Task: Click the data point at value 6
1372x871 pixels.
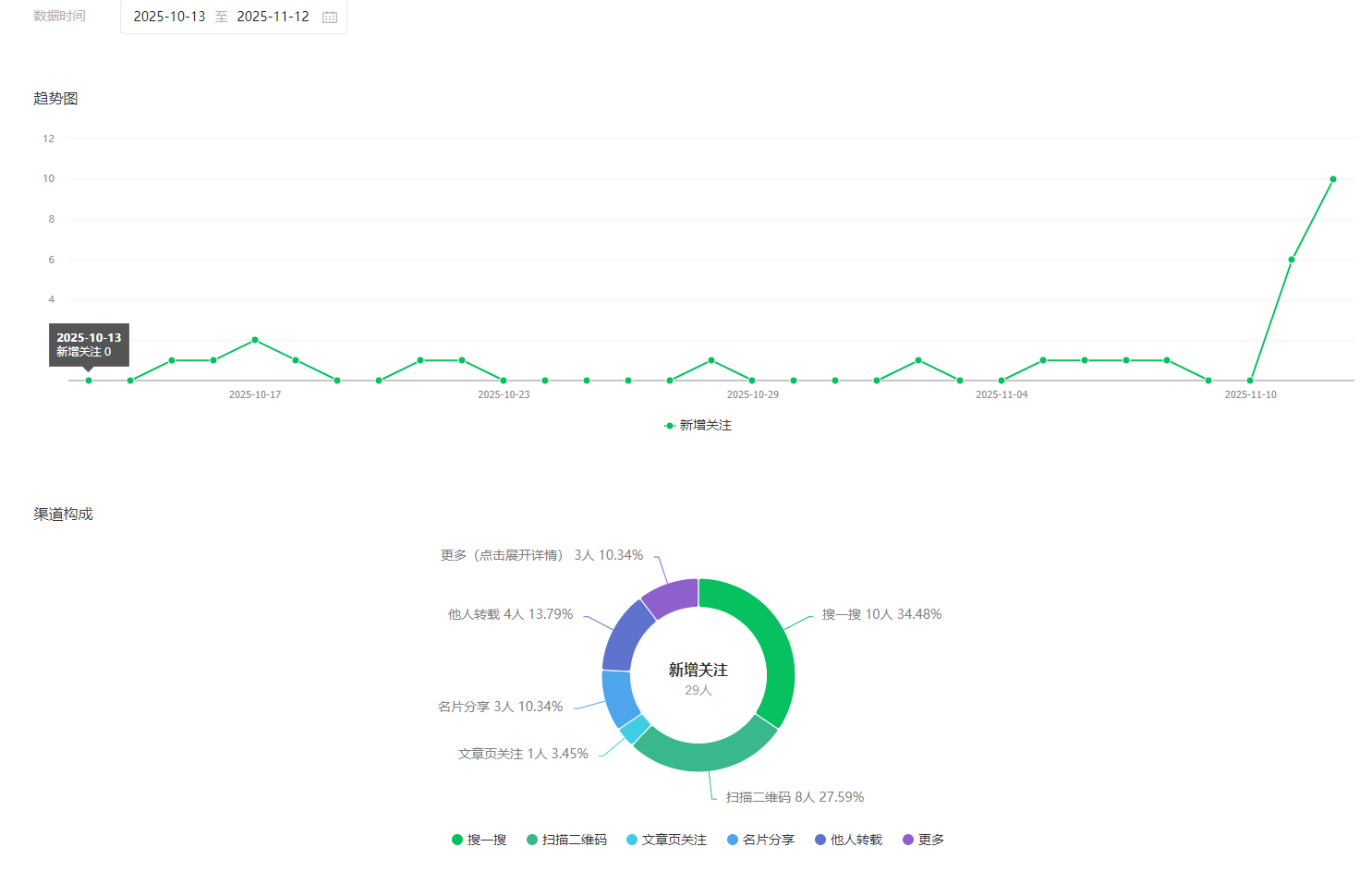Action: coord(1291,260)
